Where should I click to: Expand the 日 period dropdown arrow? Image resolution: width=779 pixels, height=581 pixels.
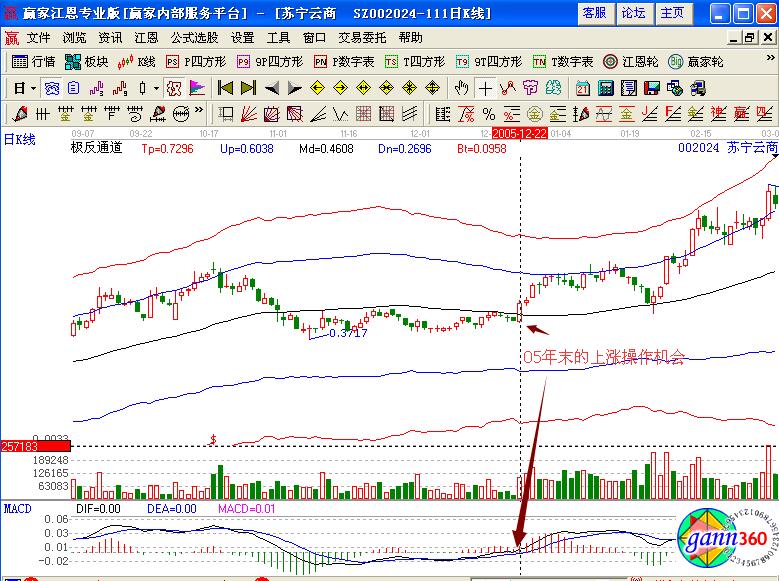click(33, 87)
